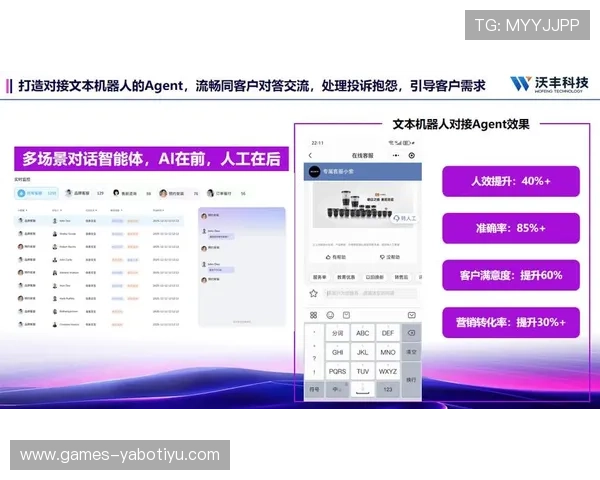
Task: Collapse keyboard with the down-chevron icon
Action: point(412,315)
